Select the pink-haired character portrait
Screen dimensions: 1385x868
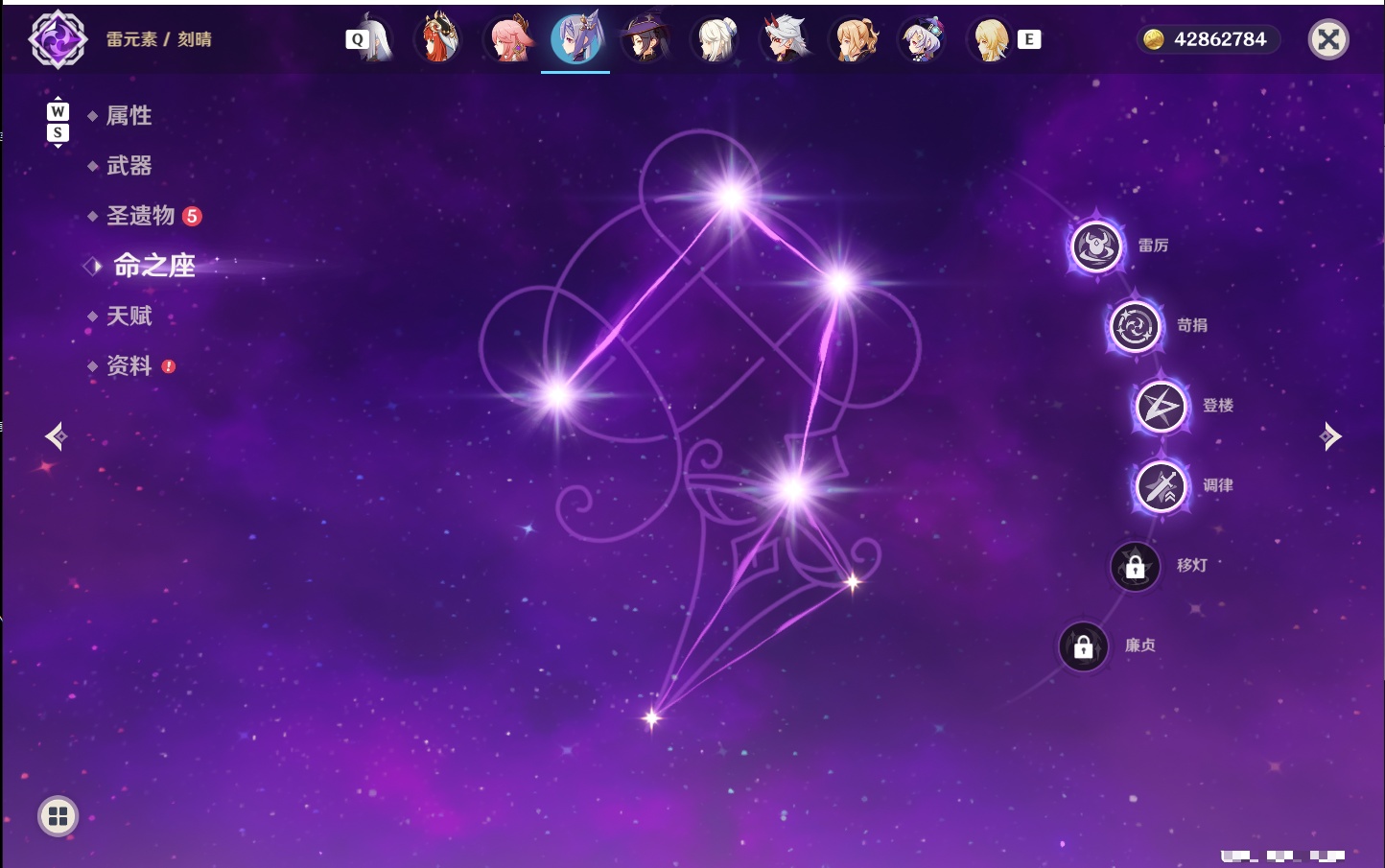pos(507,39)
